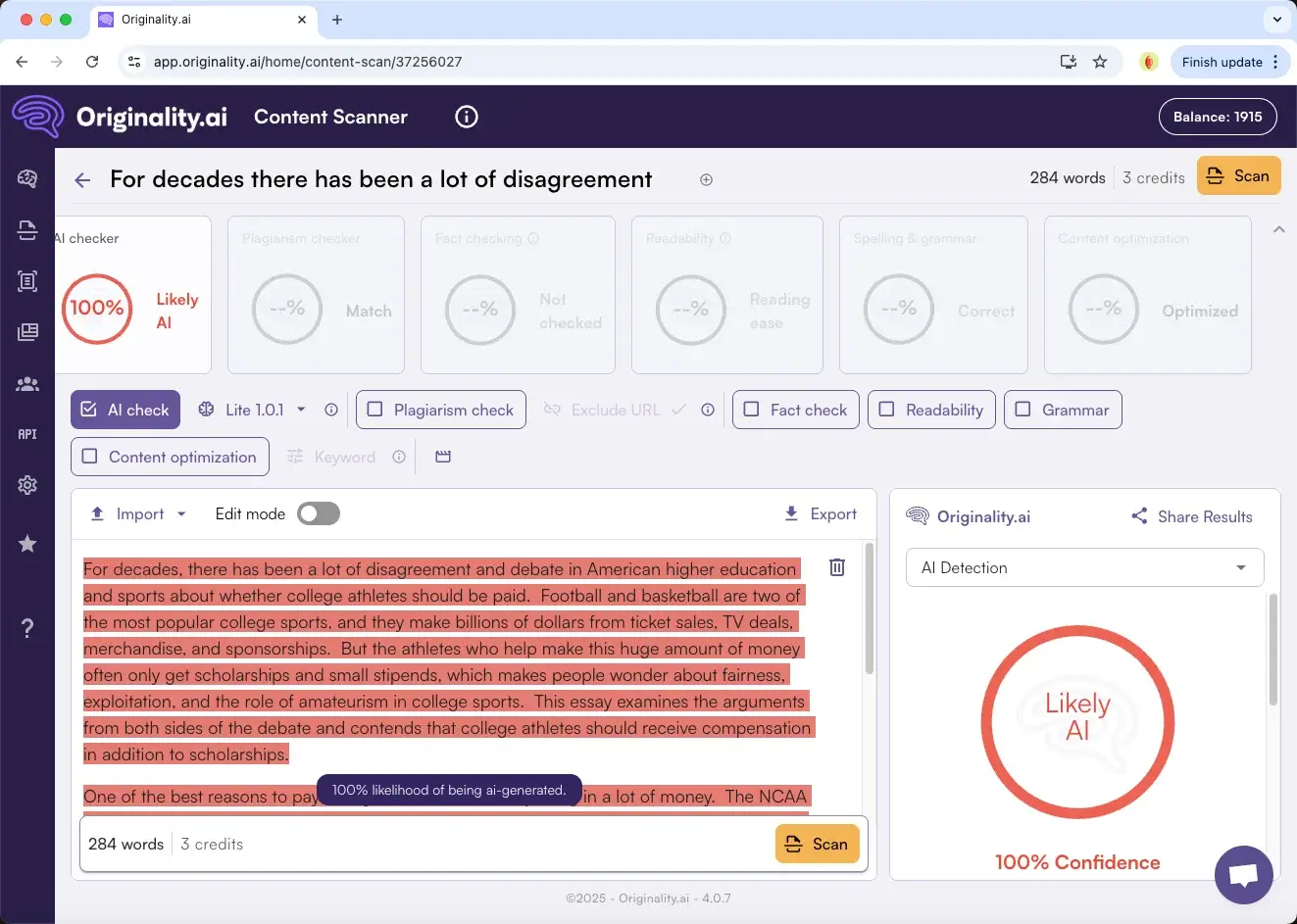Open the team members sidebar icon

[x=27, y=383]
